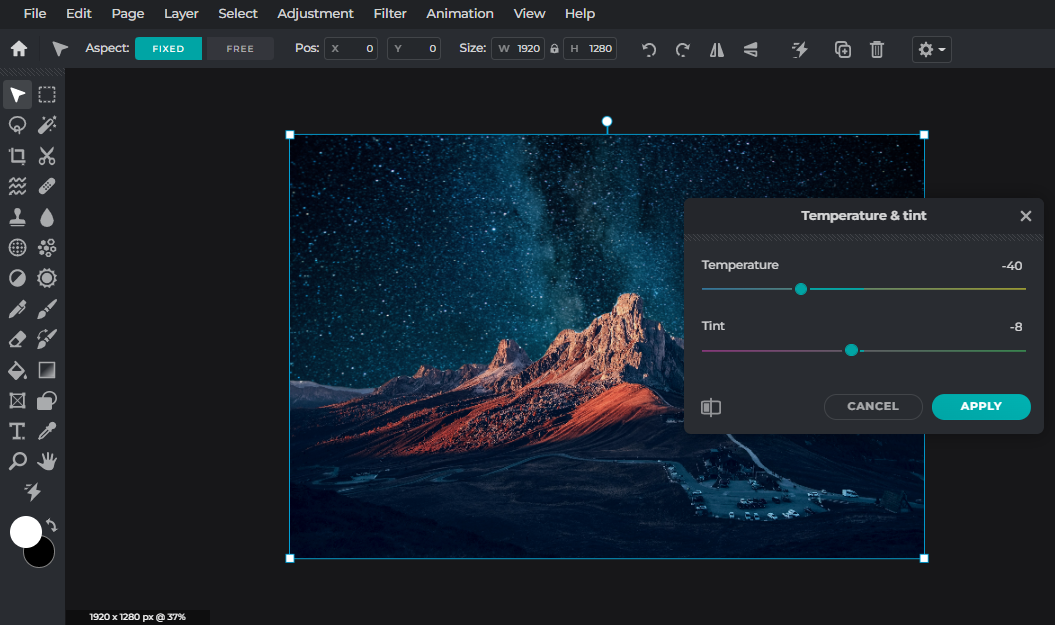Viewport: 1055px width, 625px height.
Task: Open the Filter menu
Action: click(x=389, y=13)
